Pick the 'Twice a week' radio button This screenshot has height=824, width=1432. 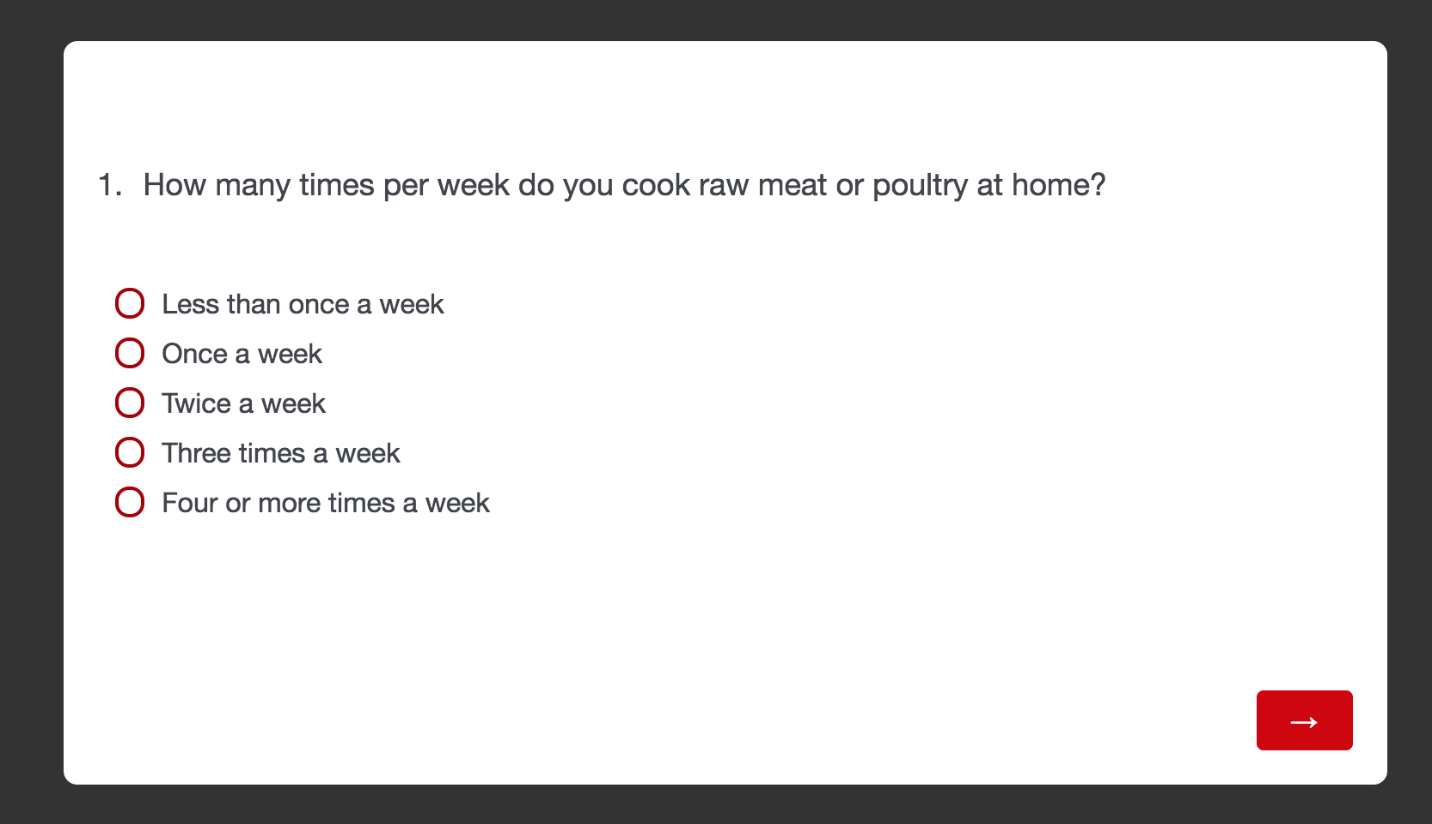[x=130, y=403]
